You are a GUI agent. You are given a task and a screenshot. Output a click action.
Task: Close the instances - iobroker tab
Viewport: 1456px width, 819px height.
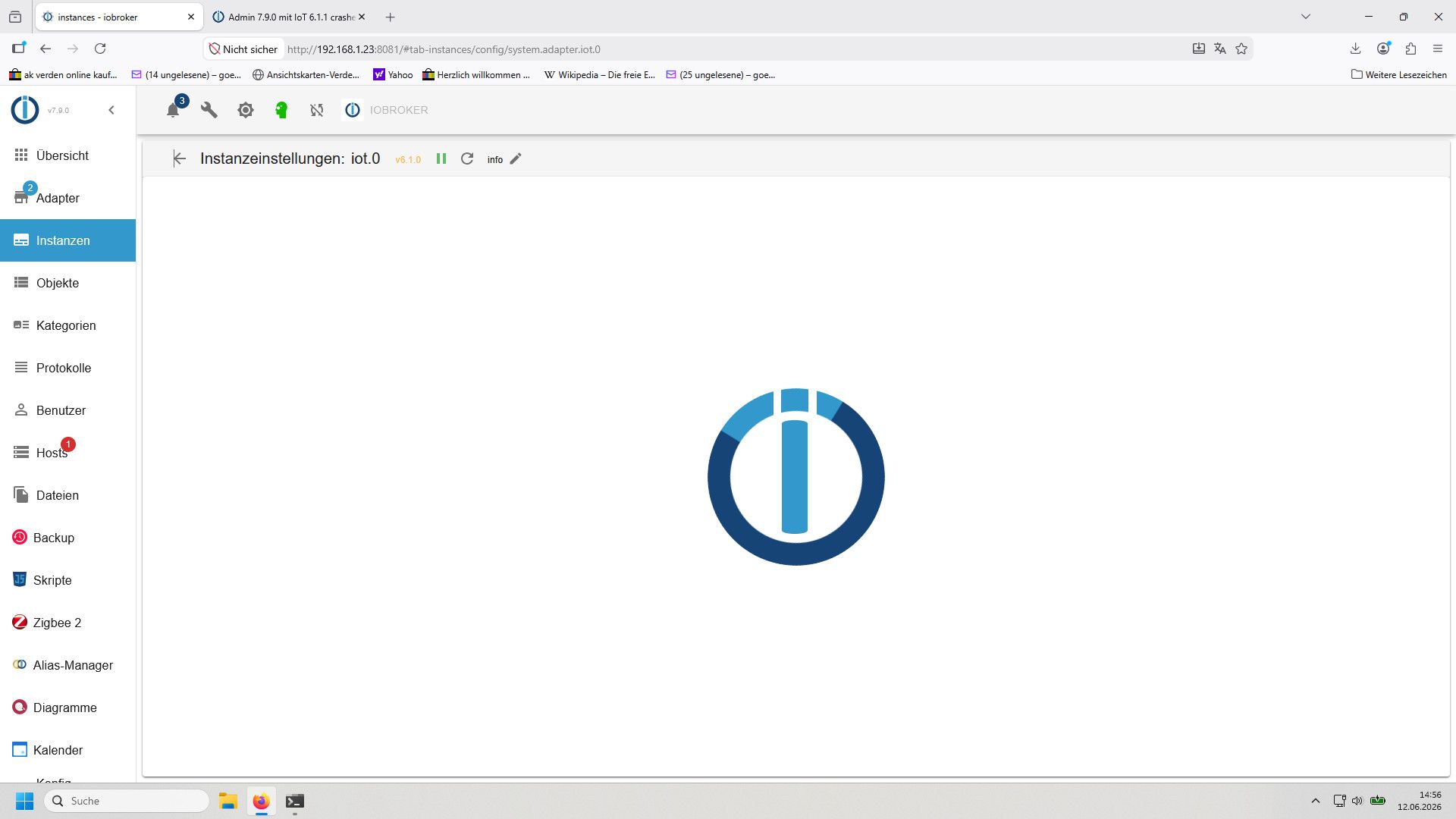(x=191, y=17)
